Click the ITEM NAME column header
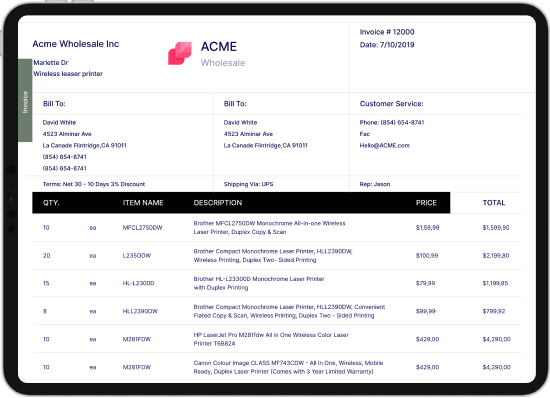 [x=143, y=203]
